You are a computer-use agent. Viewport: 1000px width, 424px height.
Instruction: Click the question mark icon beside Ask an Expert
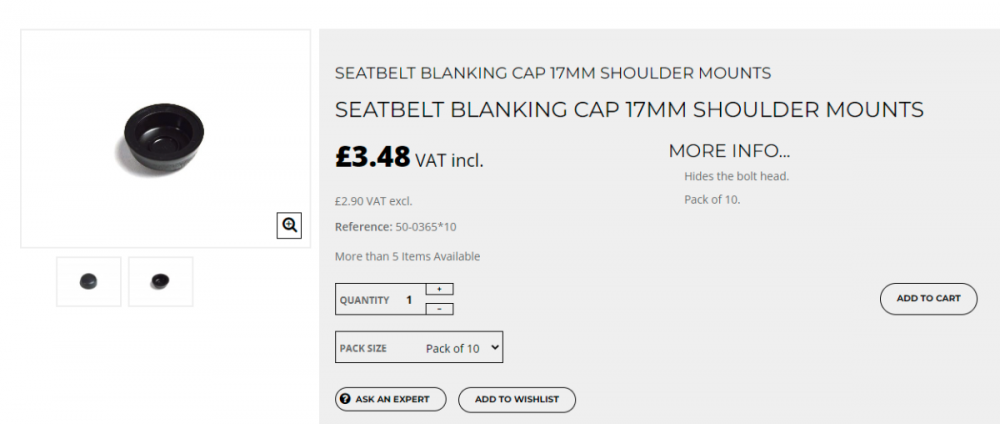pyautogui.click(x=345, y=399)
